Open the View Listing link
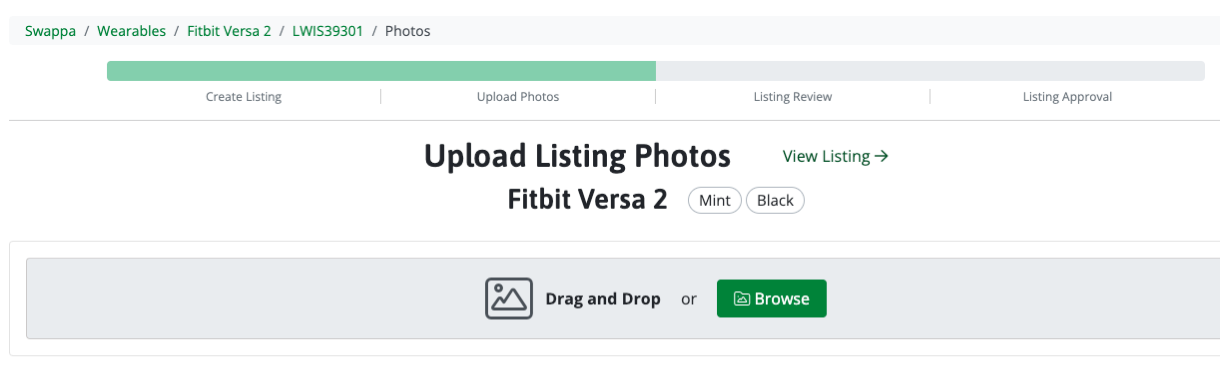Viewport: 1220px width, 369px height. pos(836,156)
